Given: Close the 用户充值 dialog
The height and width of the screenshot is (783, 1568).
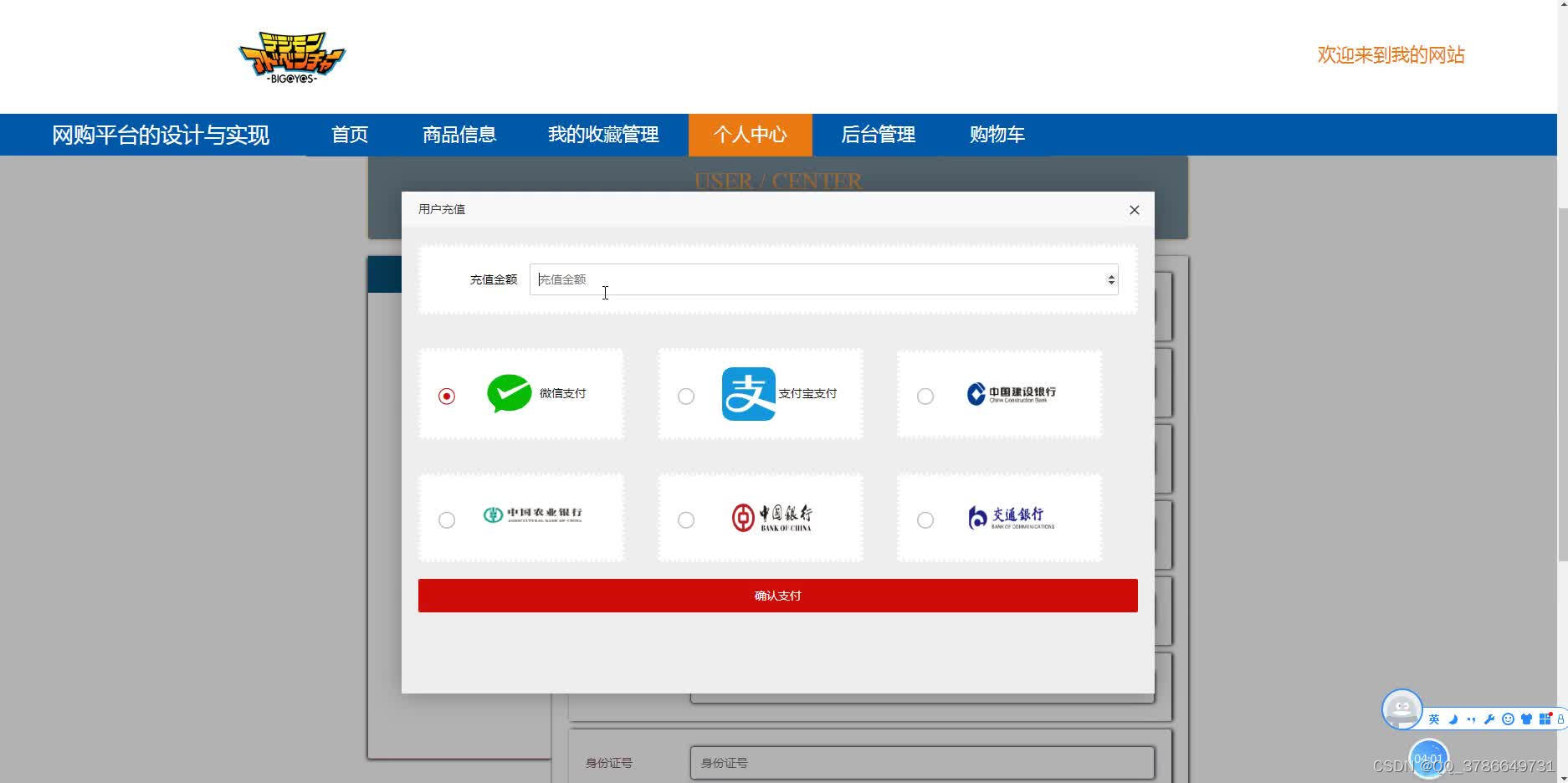Looking at the screenshot, I should pos(1134,210).
